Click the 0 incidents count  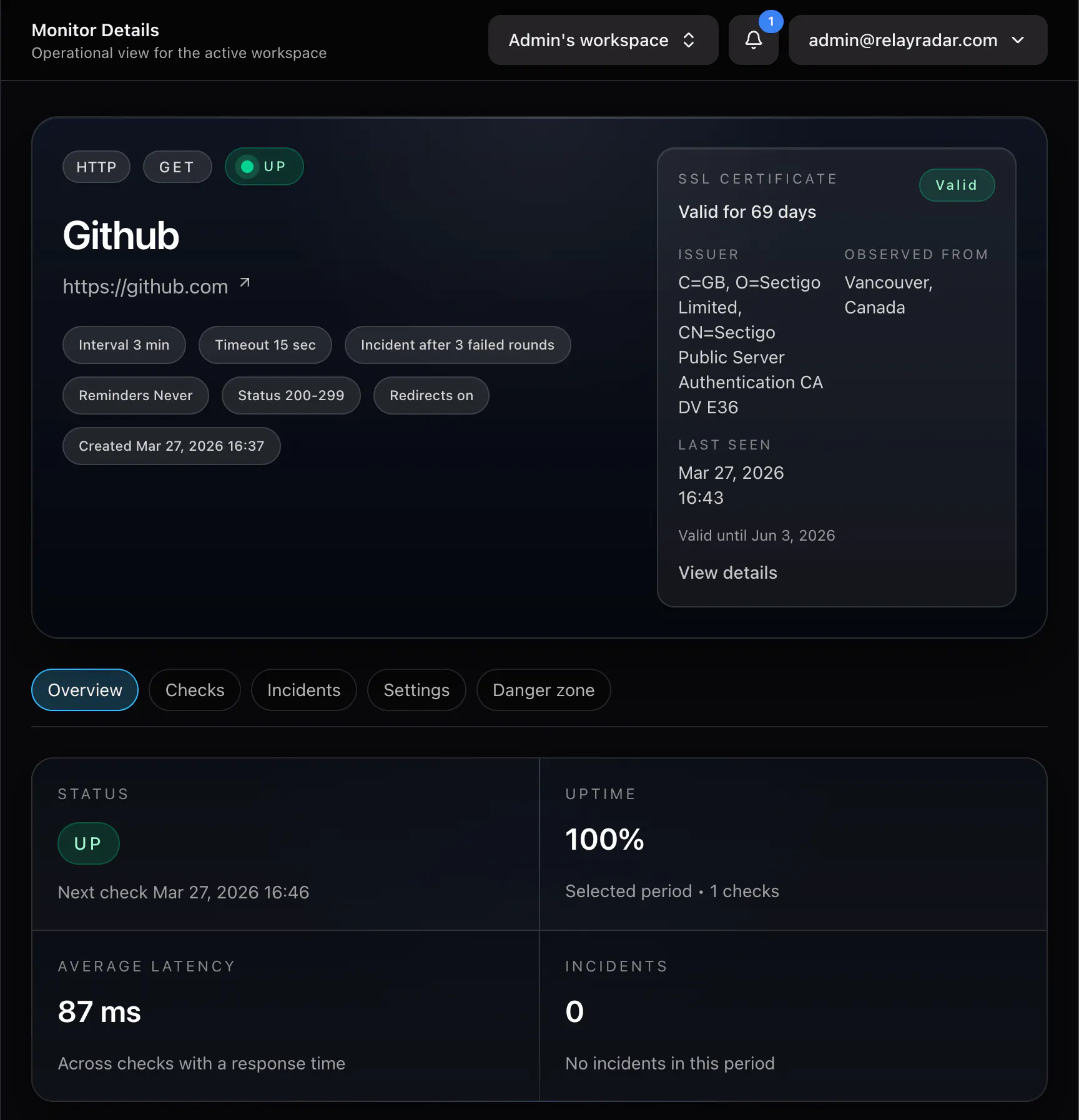574,1011
